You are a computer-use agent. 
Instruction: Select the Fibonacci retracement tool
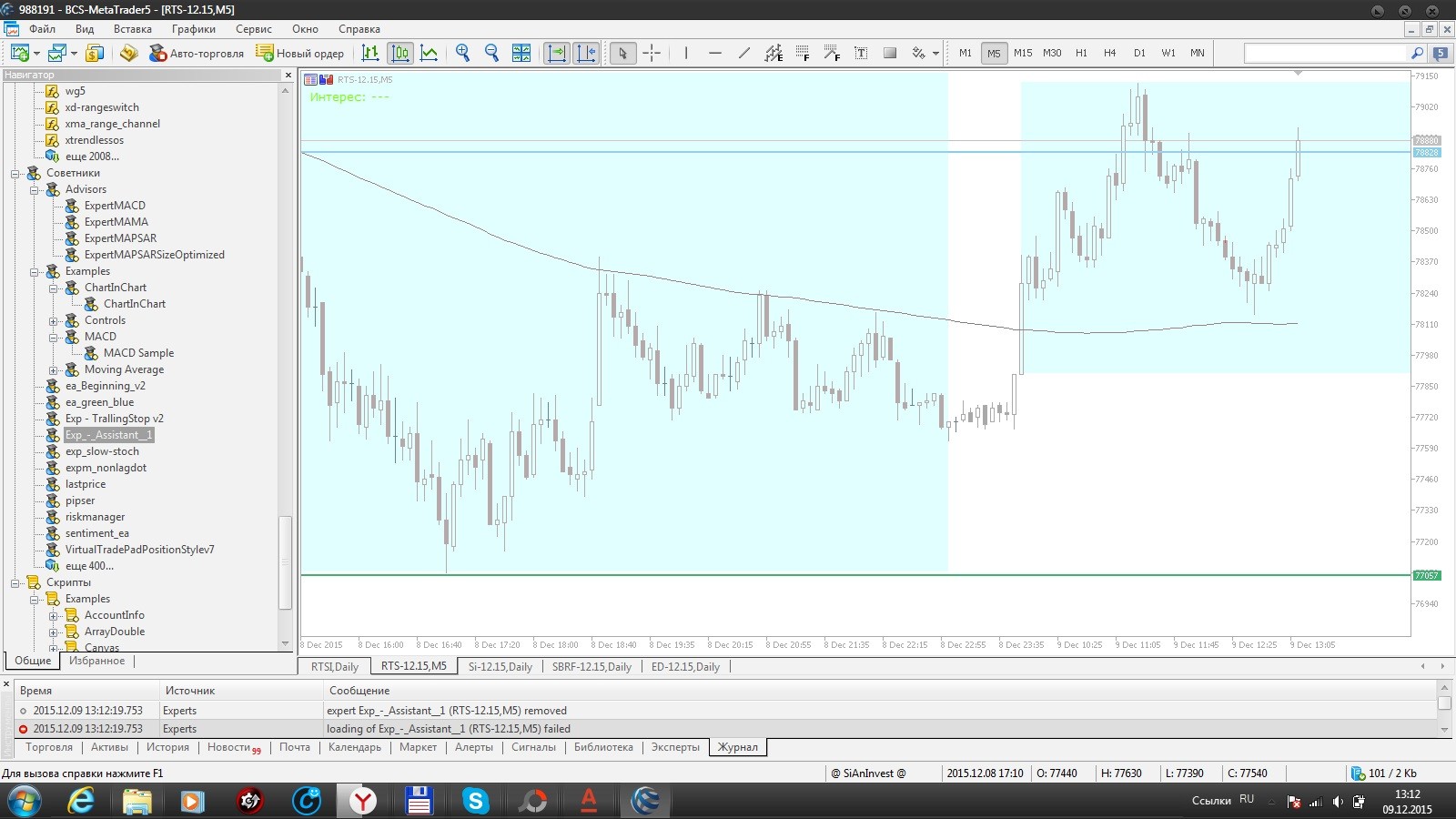click(x=803, y=53)
